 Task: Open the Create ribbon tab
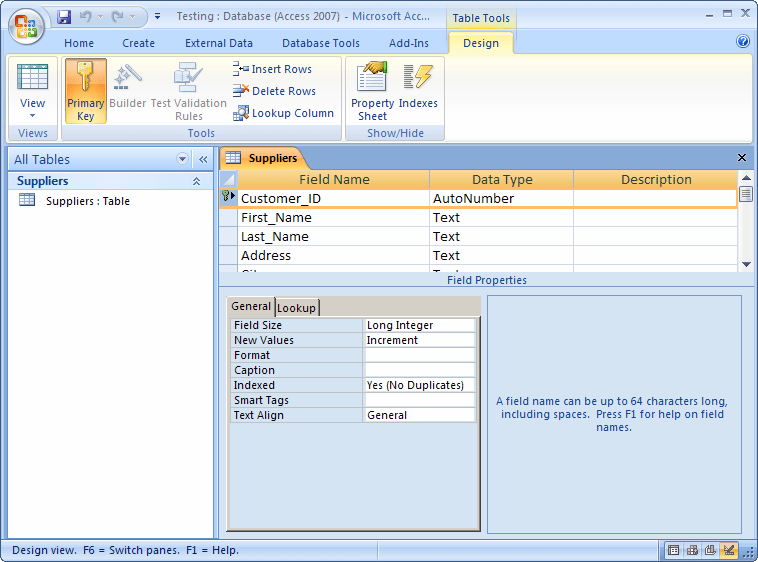[x=138, y=43]
